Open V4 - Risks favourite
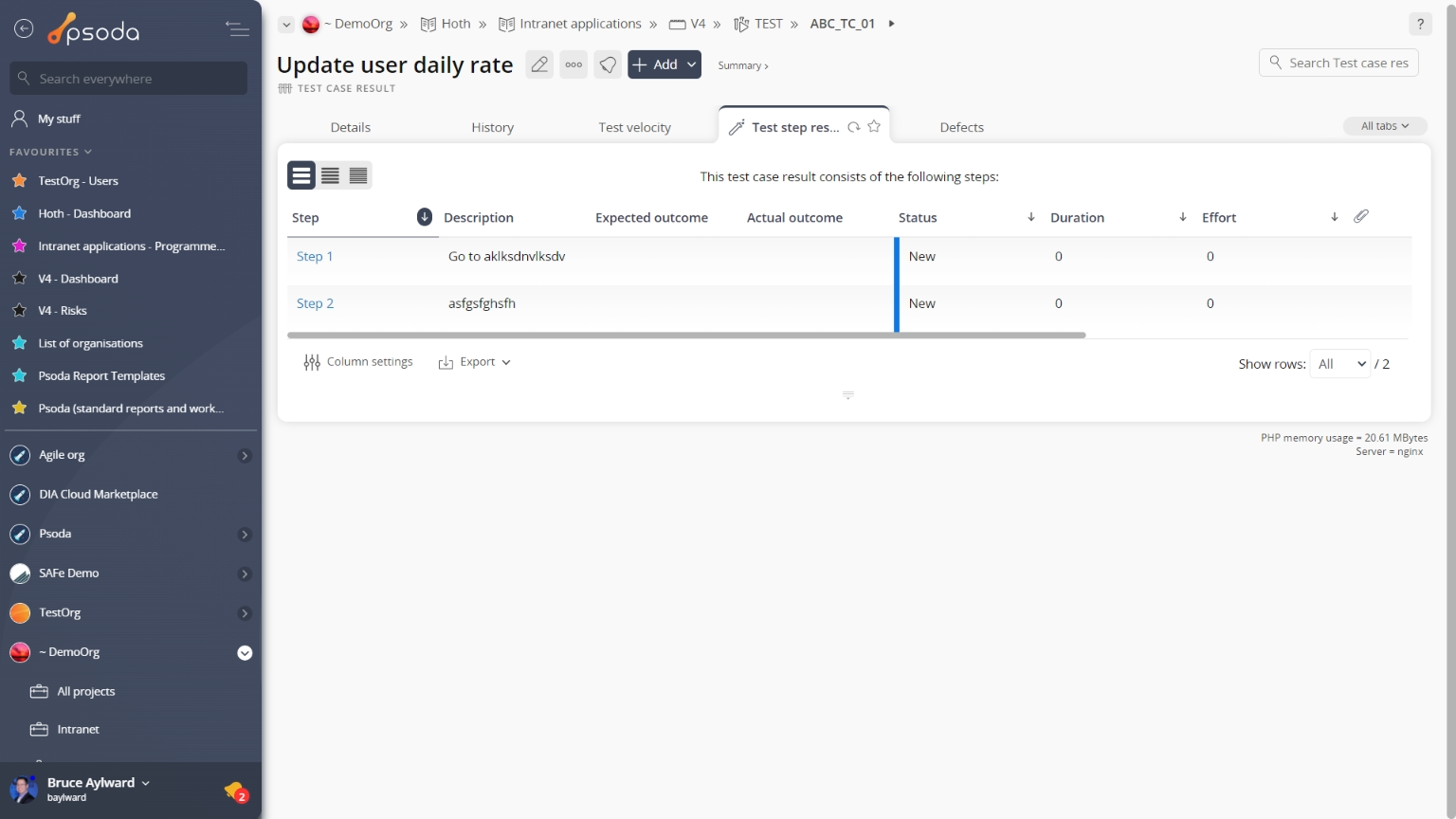The height and width of the screenshot is (819, 1456). tap(62, 311)
